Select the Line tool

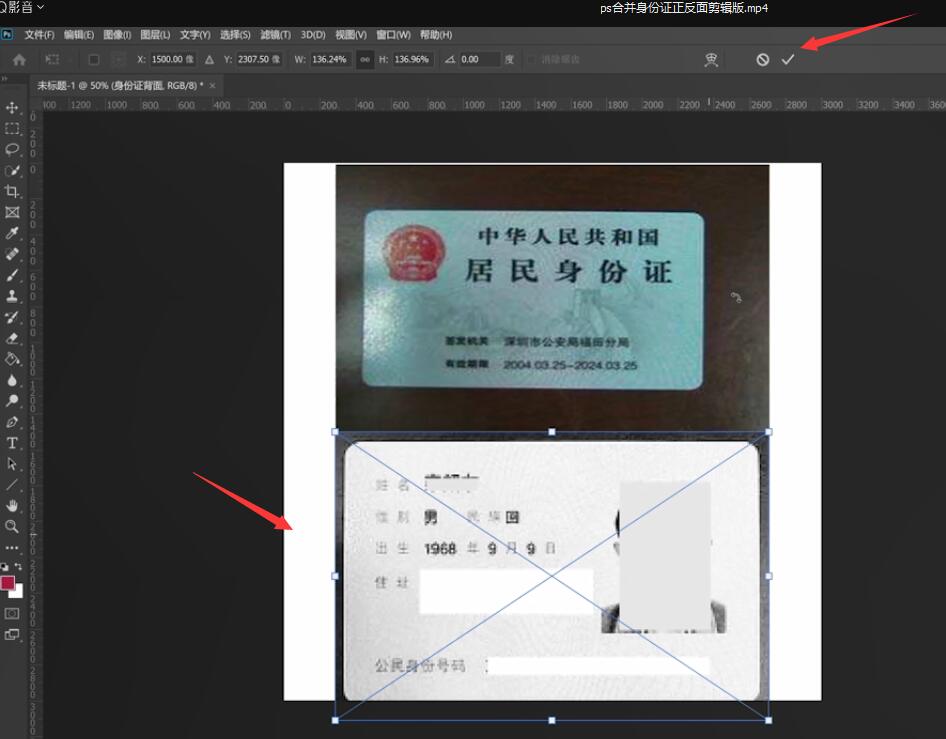coord(11,485)
